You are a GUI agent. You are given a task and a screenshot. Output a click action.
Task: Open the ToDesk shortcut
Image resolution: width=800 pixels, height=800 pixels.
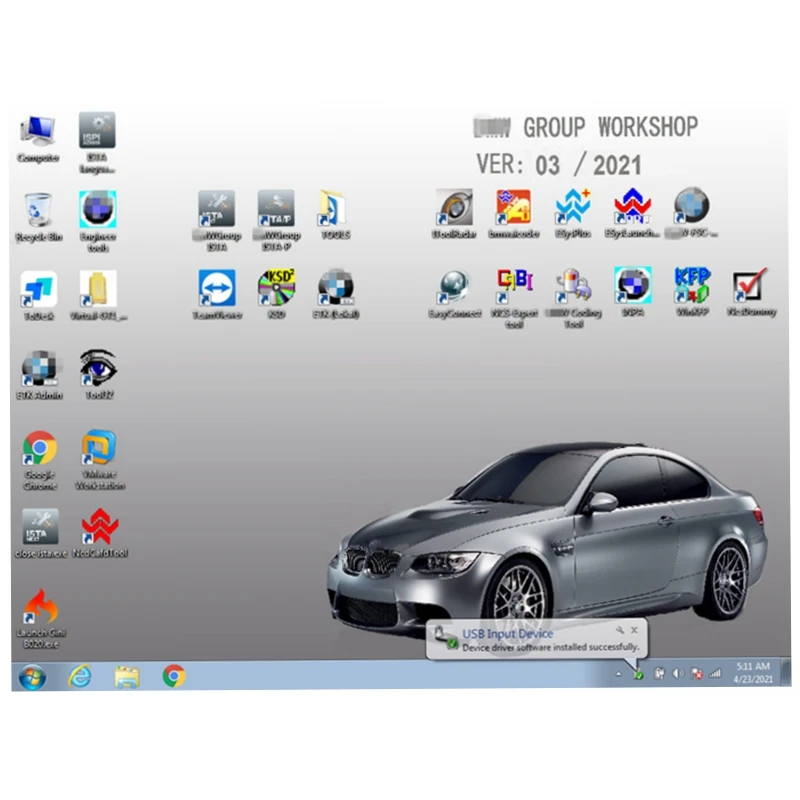click(x=39, y=296)
